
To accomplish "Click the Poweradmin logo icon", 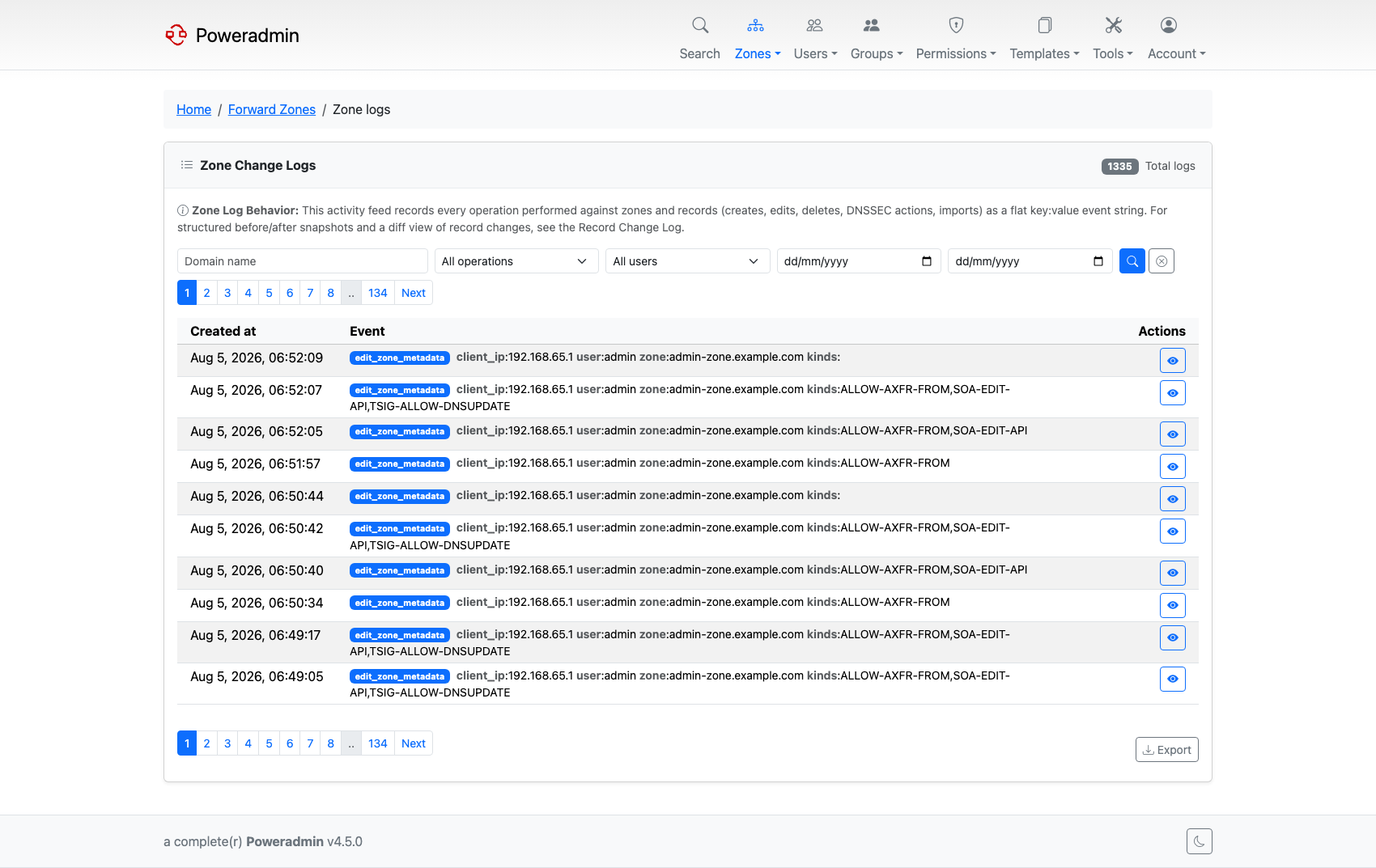I will pyautogui.click(x=176, y=35).
